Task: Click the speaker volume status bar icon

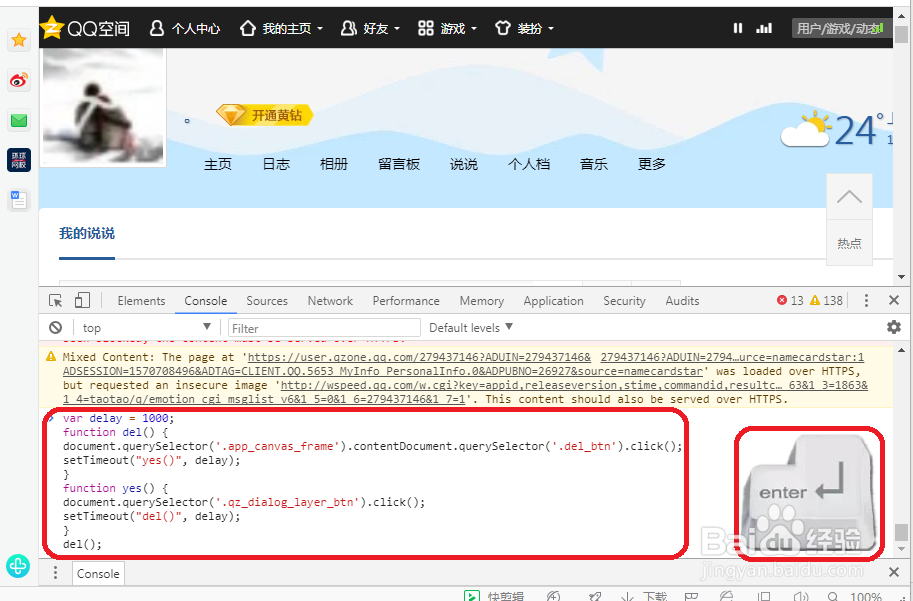Action: coord(802,596)
